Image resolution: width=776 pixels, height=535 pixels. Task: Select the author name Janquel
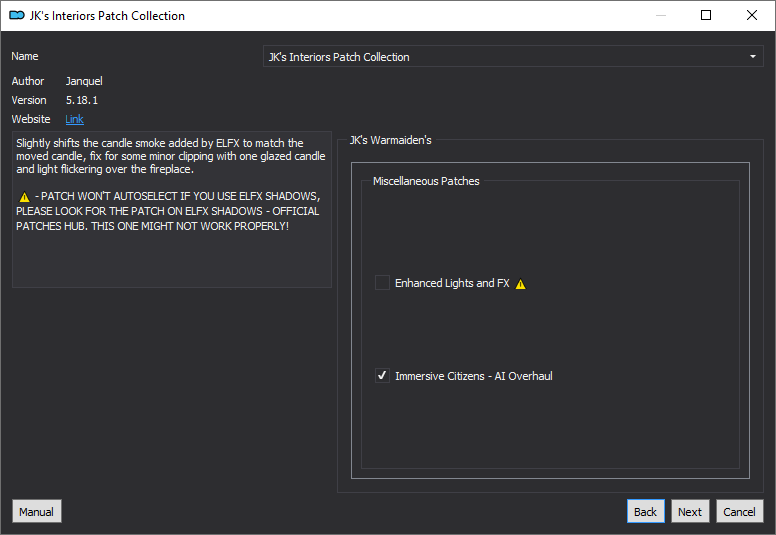click(x=84, y=81)
